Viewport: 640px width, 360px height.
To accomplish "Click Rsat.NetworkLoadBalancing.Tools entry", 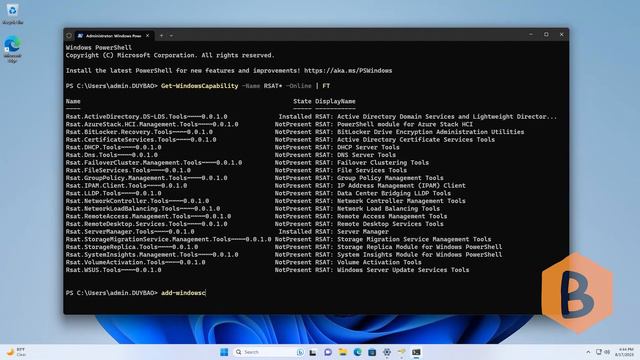I will (143, 209).
